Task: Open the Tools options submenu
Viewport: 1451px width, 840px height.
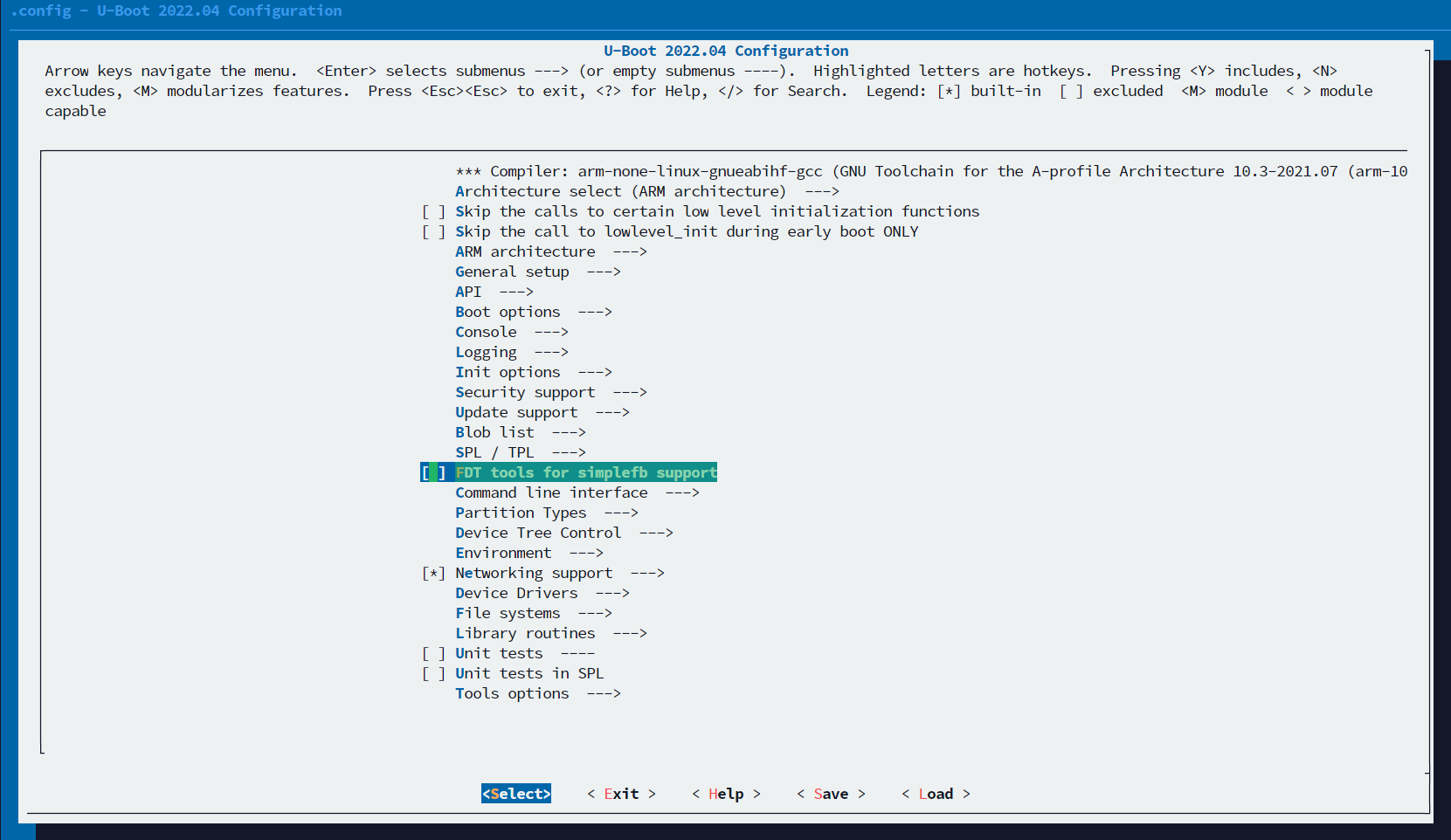Action: [x=538, y=693]
